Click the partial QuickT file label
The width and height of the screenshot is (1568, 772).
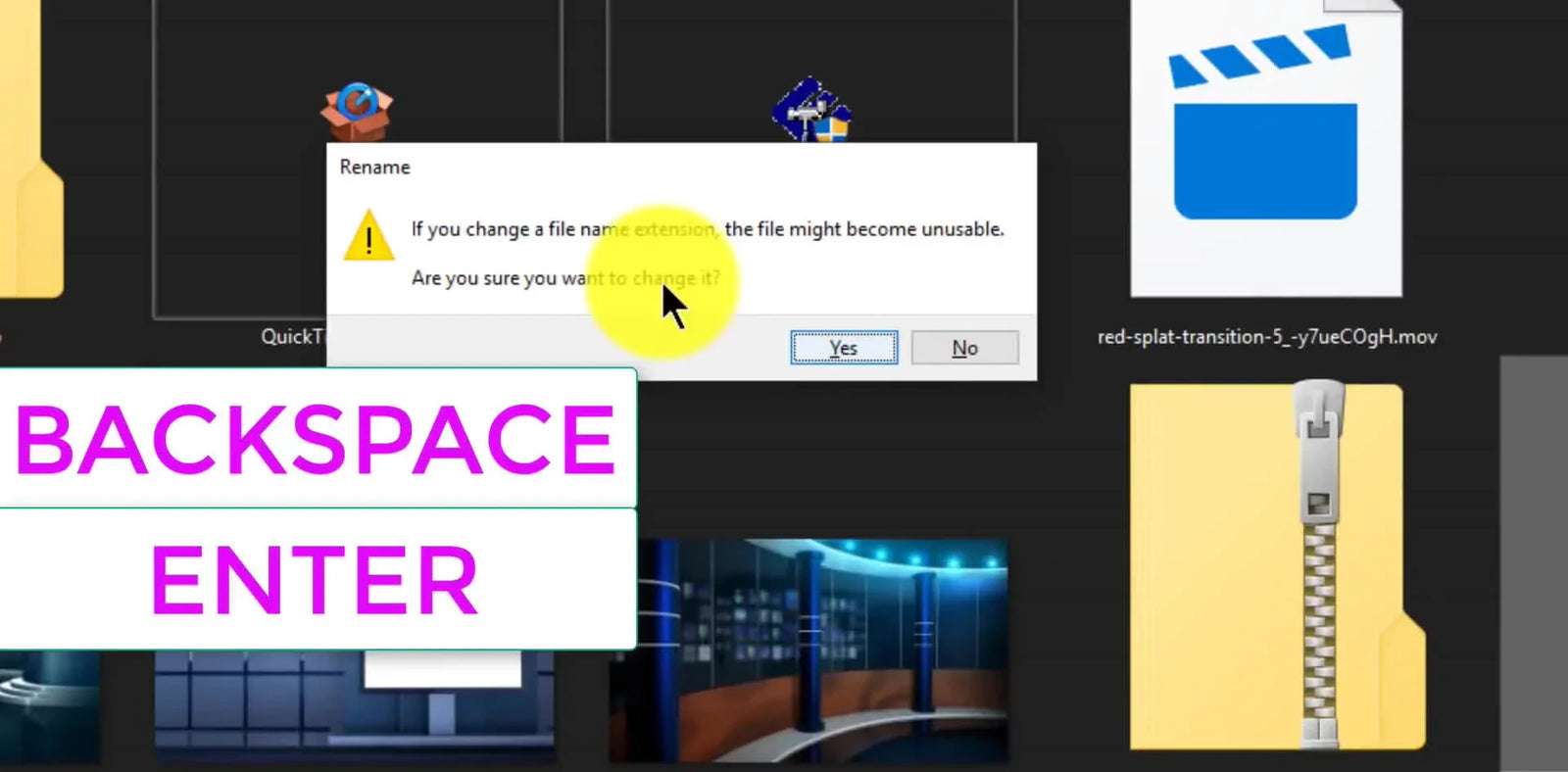292,337
